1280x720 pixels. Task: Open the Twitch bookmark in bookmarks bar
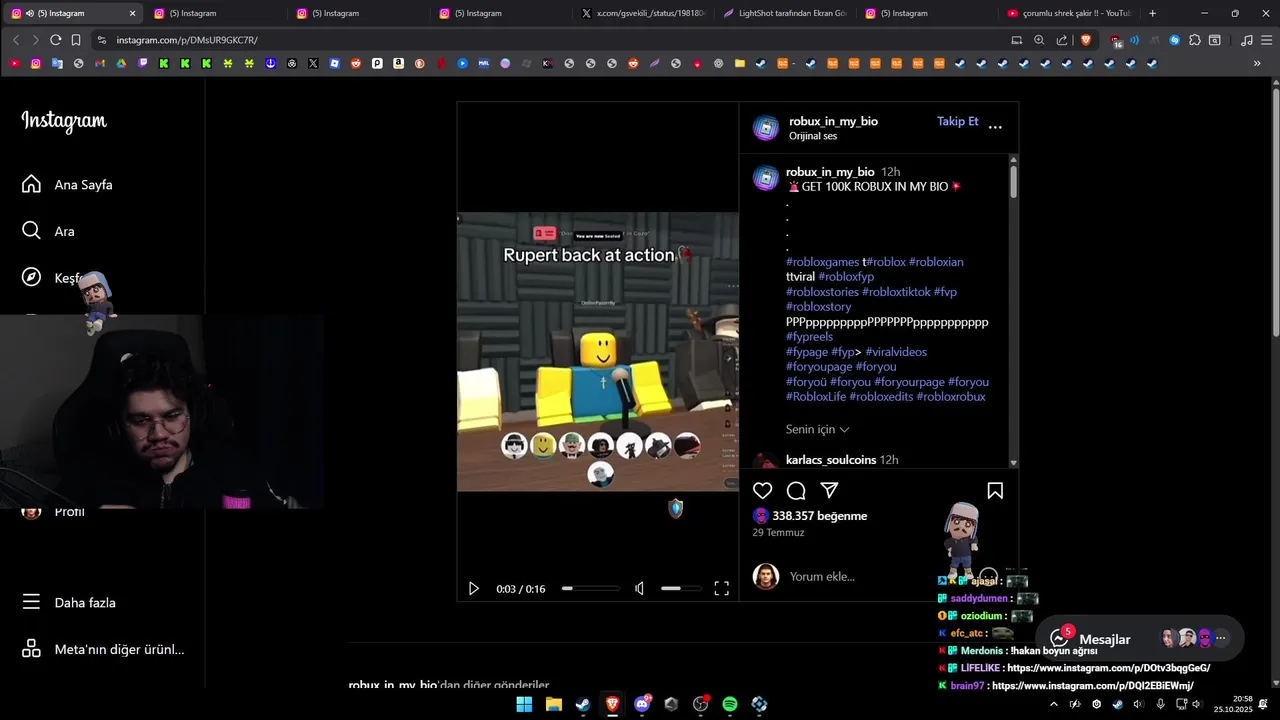143,63
